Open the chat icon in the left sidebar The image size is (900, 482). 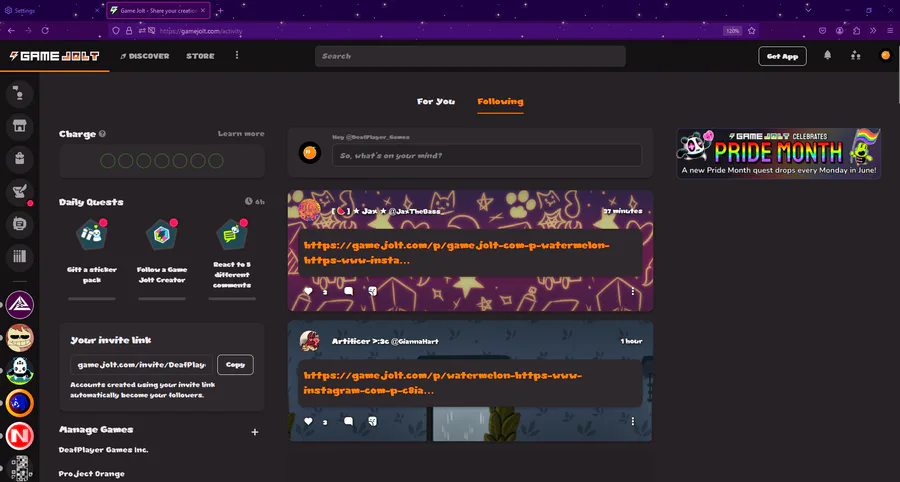[x=20, y=94]
